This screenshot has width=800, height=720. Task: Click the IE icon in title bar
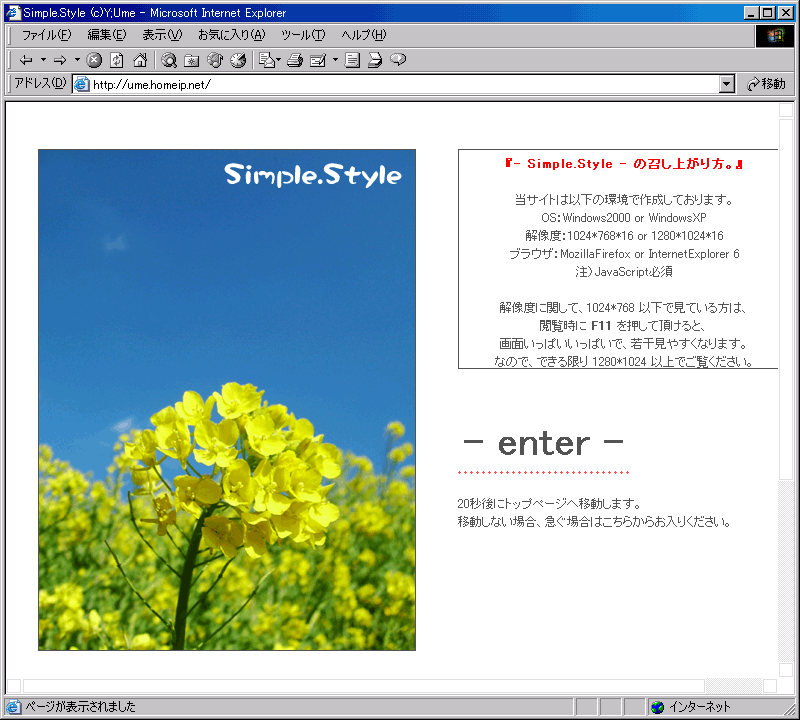click(x=13, y=12)
